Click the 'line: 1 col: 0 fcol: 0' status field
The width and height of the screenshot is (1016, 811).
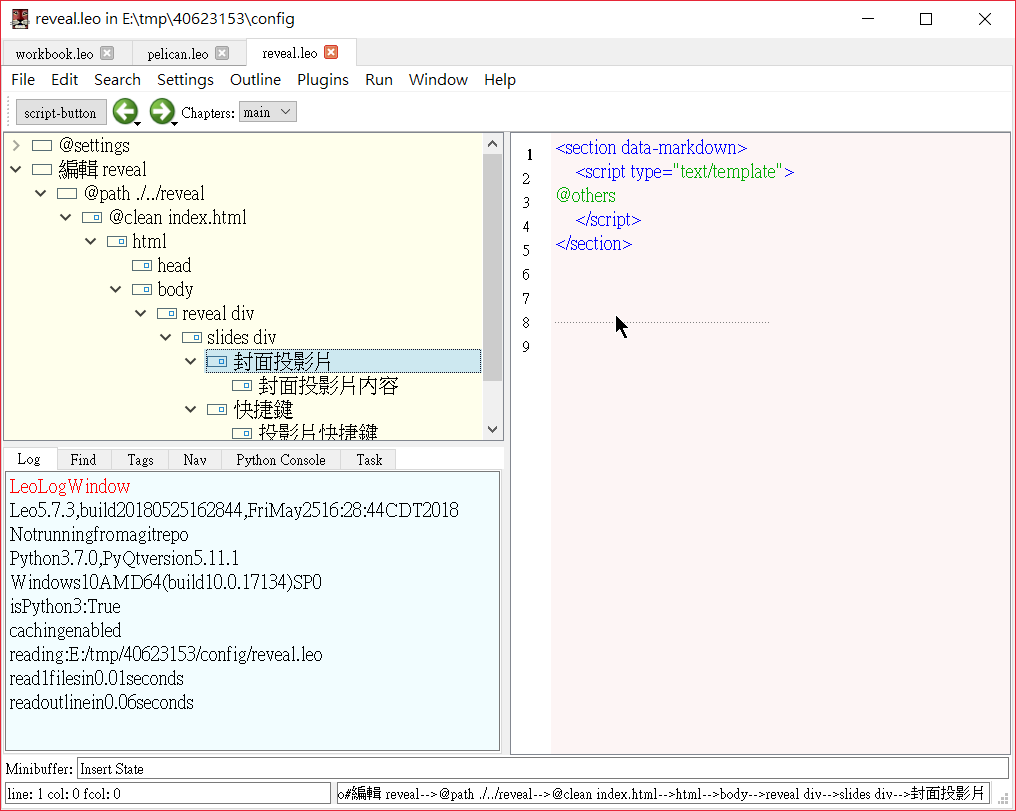tap(168, 794)
